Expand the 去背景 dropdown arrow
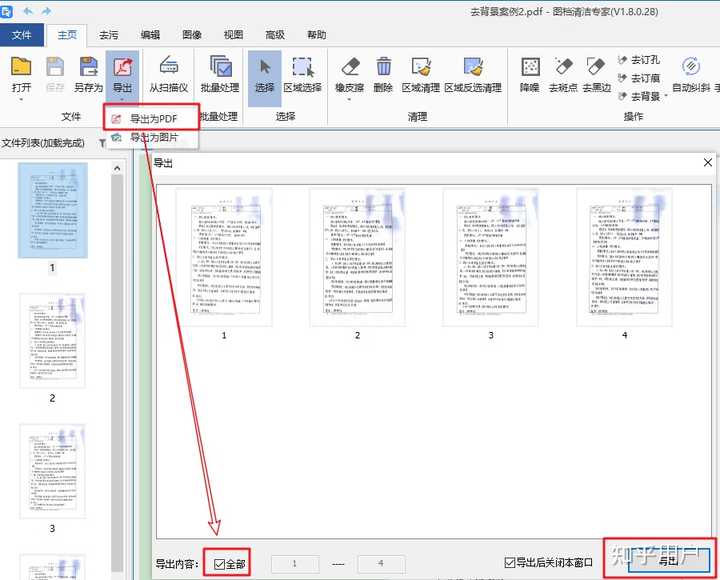The image size is (720, 580). click(666, 96)
